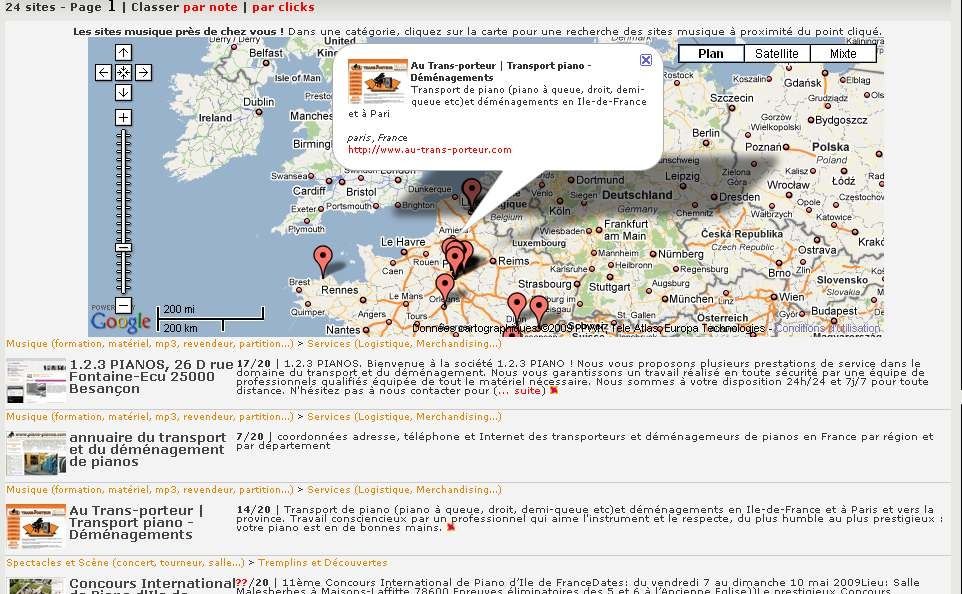Open Au Trans-porter listing title
The image size is (962, 594).
pos(136,522)
